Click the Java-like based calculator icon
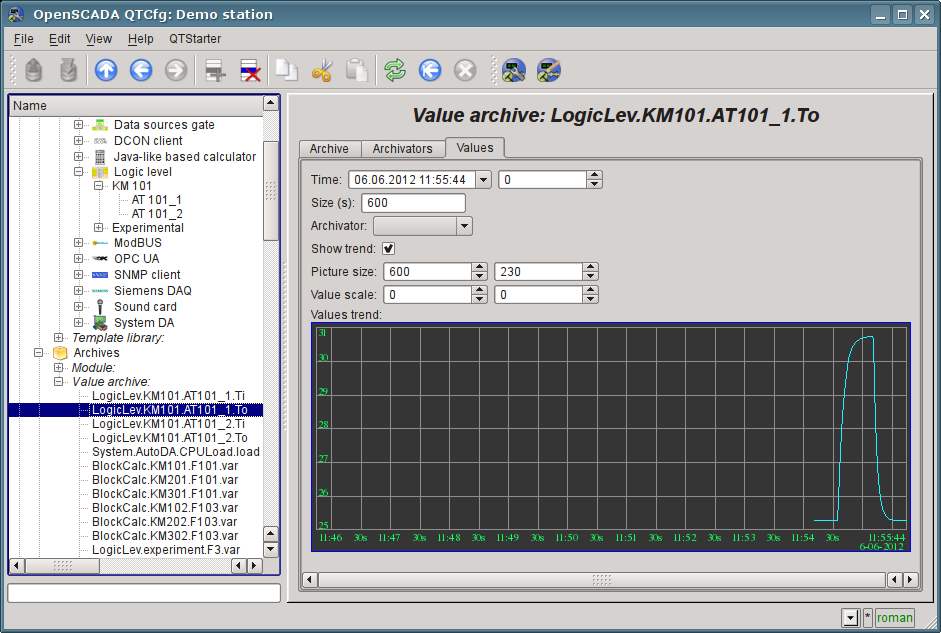941x633 pixels. pos(100,157)
